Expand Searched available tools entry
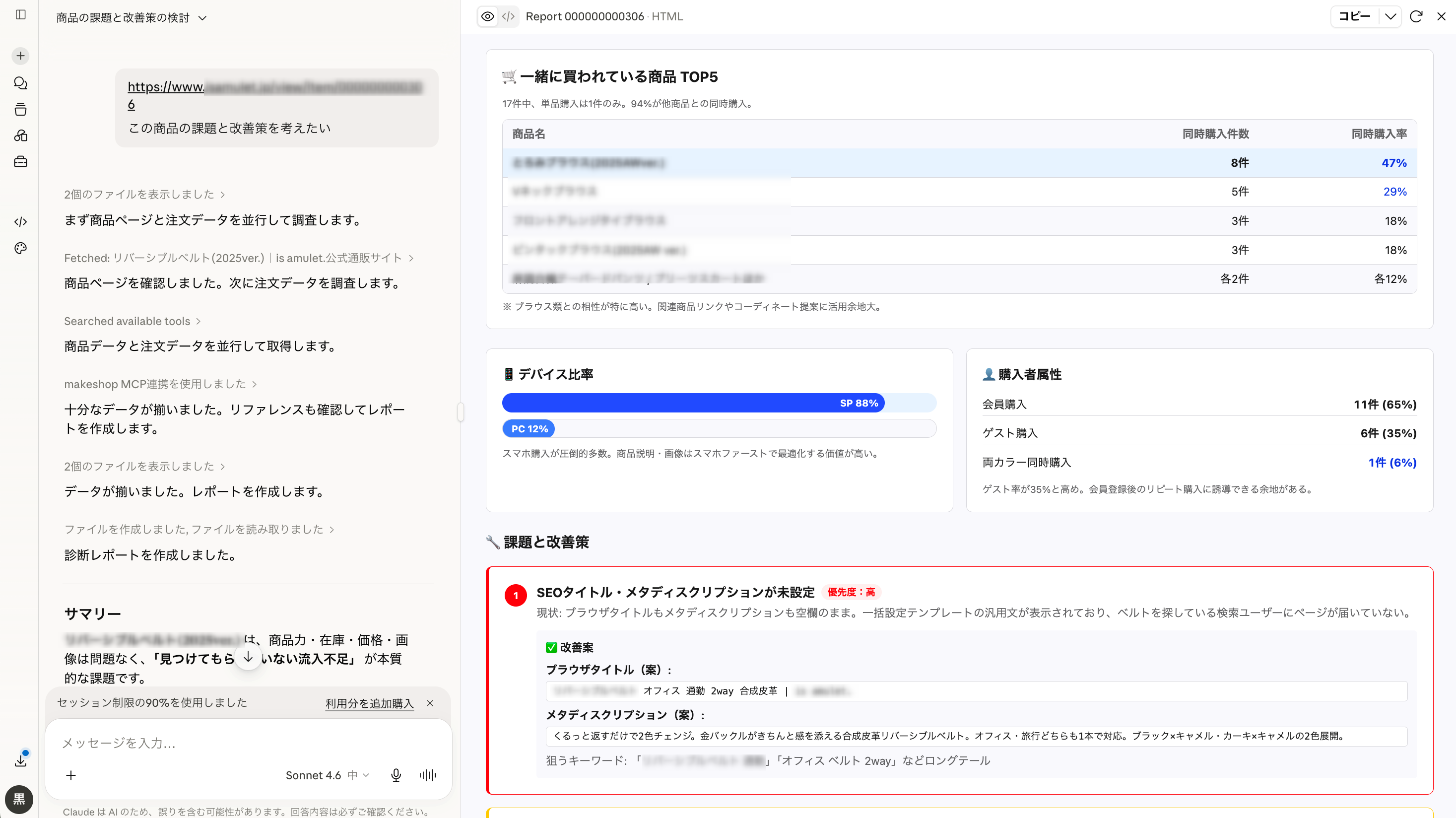Image resolution: width=1456 pixels, height=818 pixels. pos(132,321)
